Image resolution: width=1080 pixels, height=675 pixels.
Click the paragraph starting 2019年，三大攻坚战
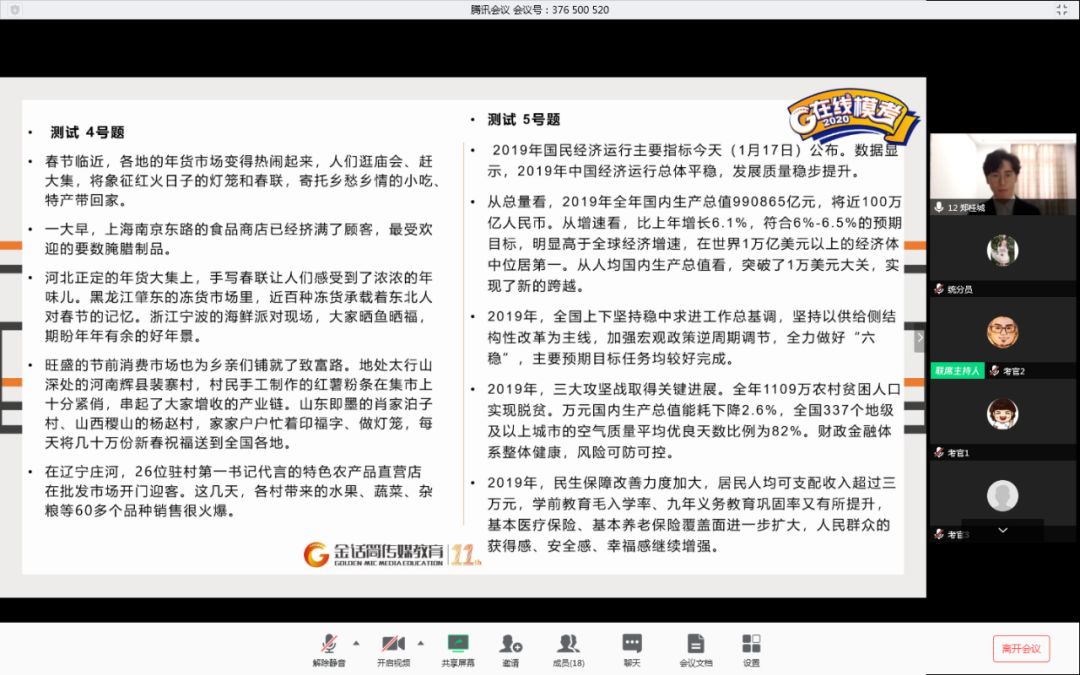[x=694, y=420]
